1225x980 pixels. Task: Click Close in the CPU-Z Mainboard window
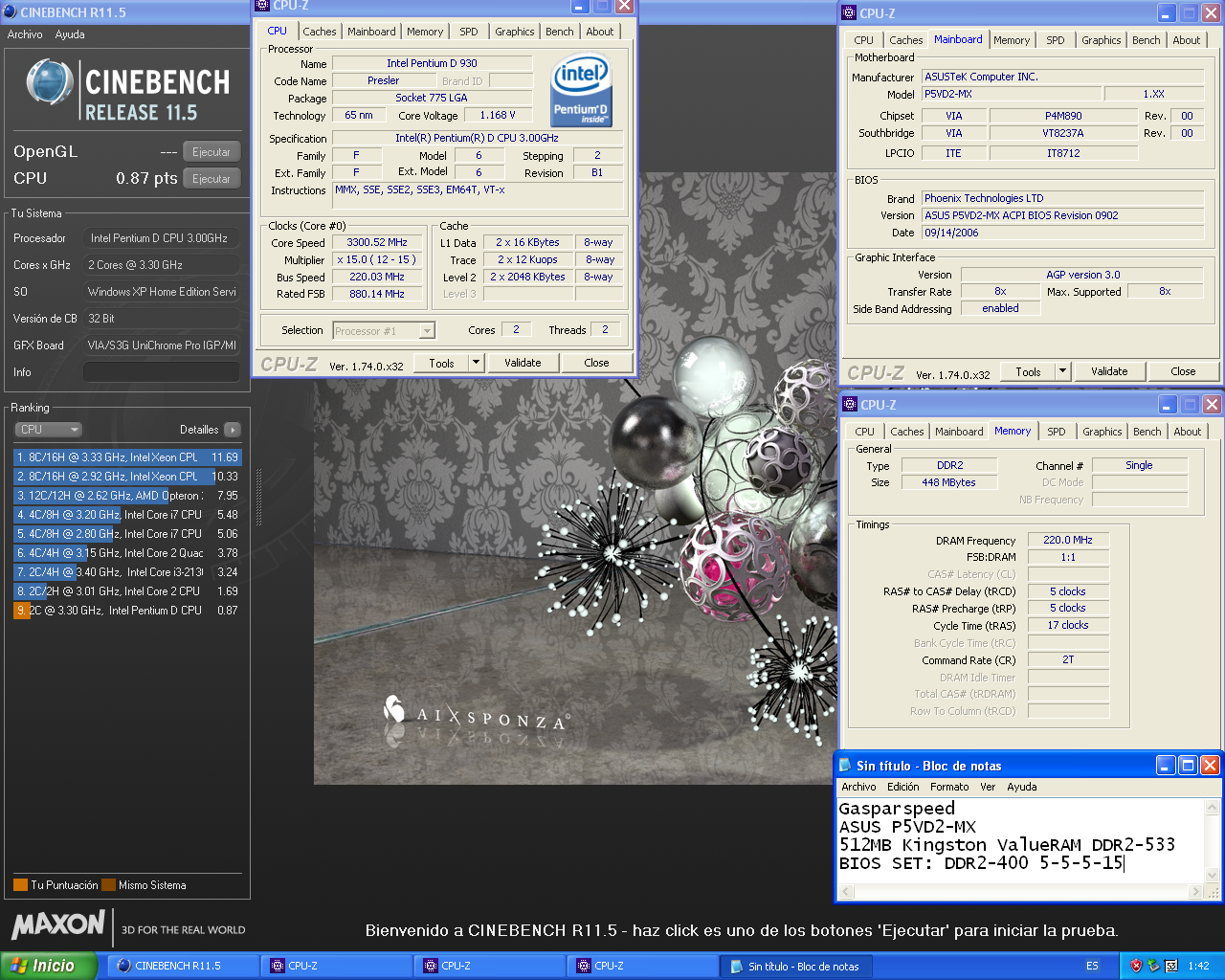1183,371
